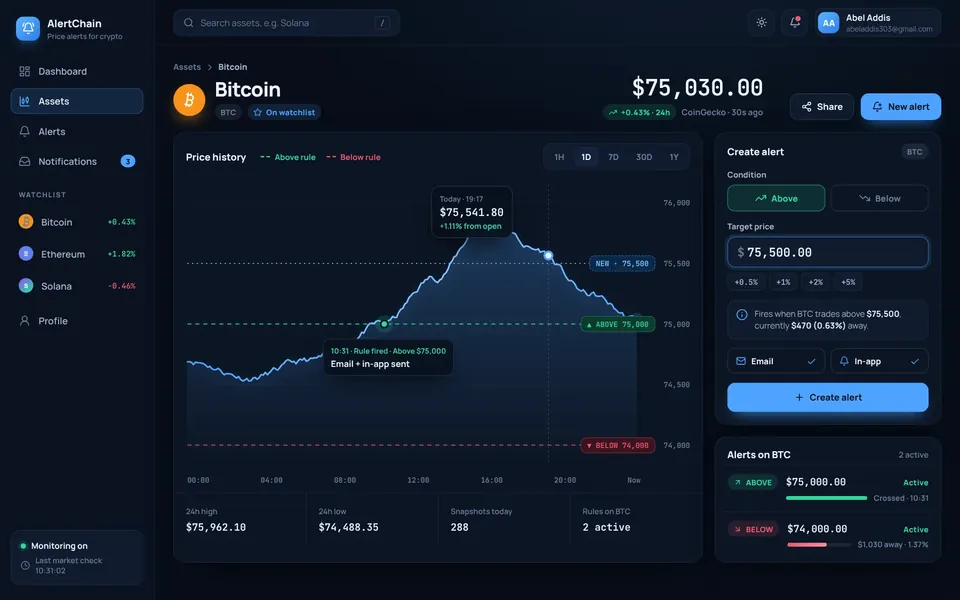Toggle the Email notification channel

(x=776, y=361)
